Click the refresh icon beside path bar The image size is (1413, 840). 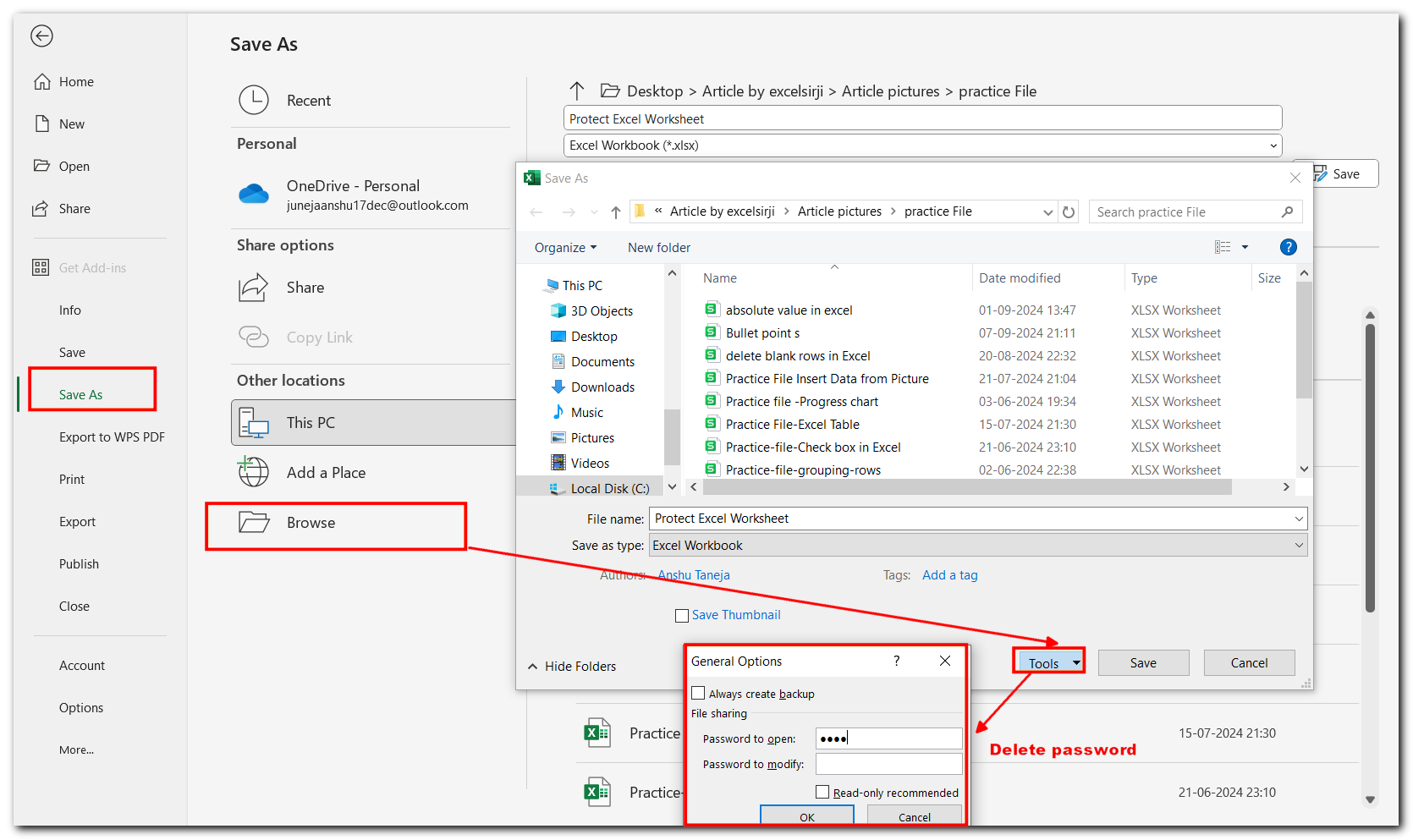point(1069,212)
